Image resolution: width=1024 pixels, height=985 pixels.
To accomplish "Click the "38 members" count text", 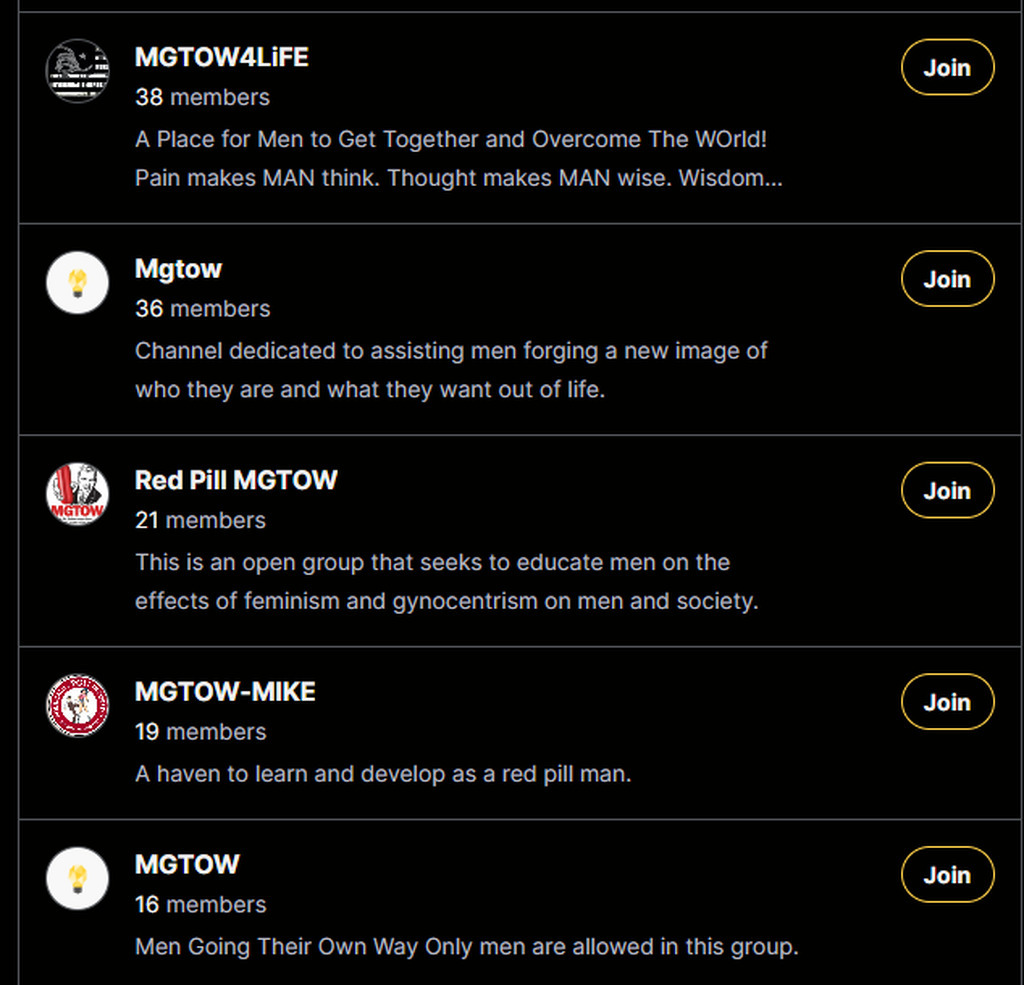I will tap(202, 97).
